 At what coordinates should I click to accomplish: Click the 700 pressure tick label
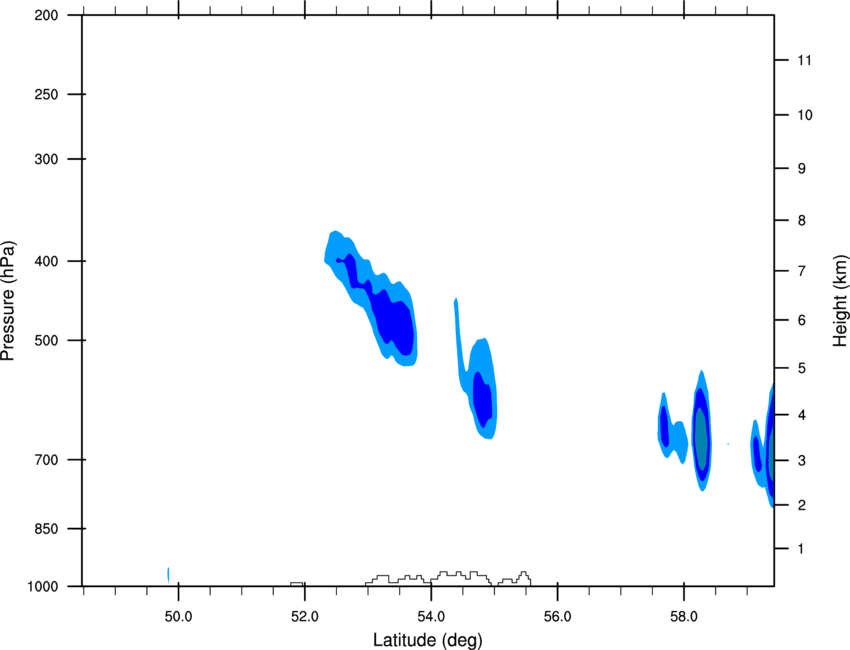click(46, 460)
